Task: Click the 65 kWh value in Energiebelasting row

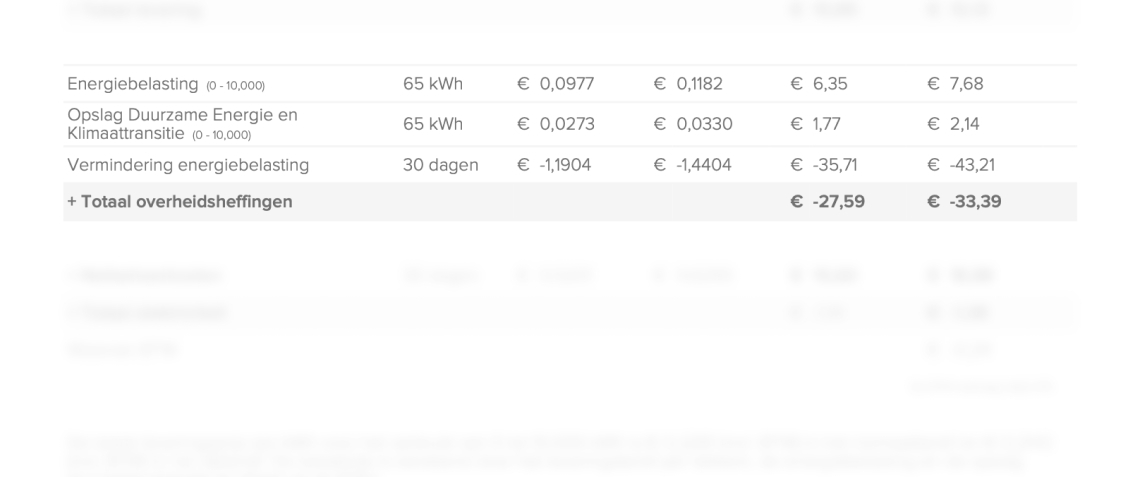Action: tap(432, 84)
